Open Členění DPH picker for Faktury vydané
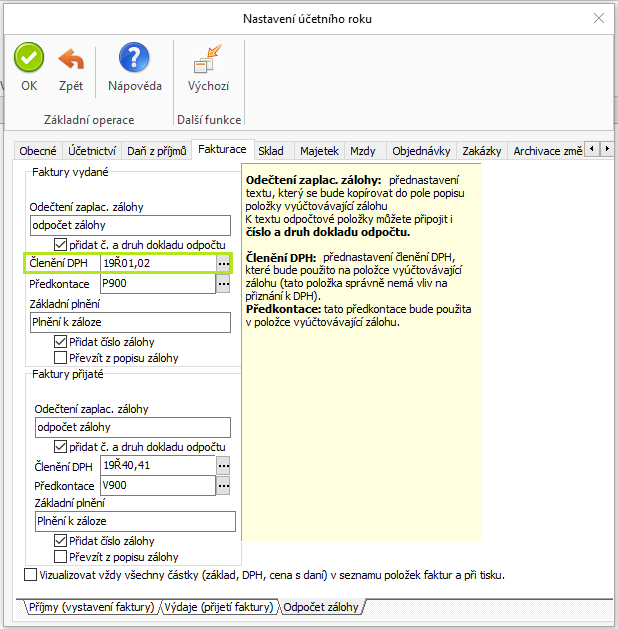The width and height of the screenshot is (618, 629). [x=223, y=264]
